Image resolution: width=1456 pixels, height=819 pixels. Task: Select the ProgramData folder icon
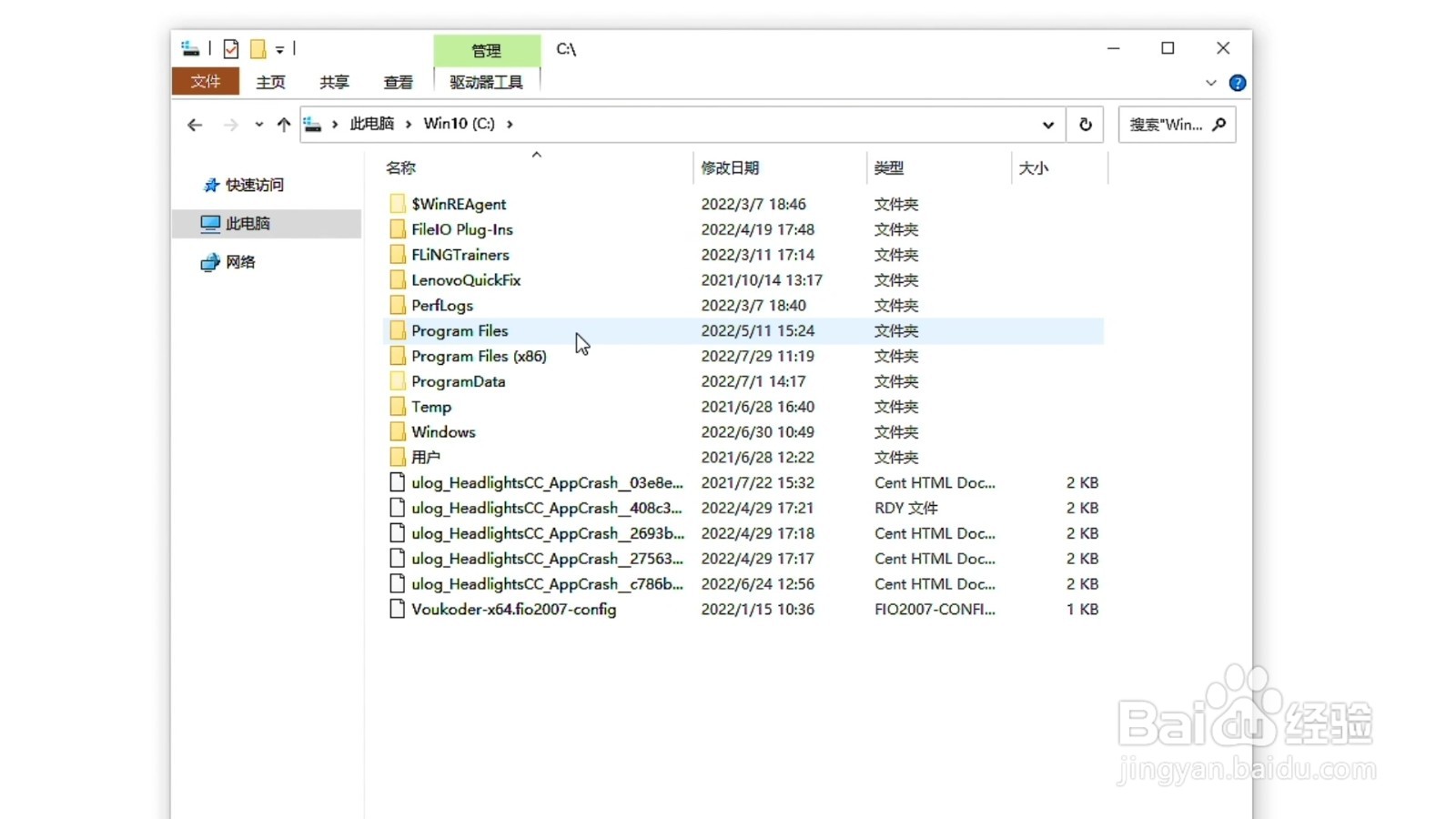pyautogui.click(x=397, y=381)
